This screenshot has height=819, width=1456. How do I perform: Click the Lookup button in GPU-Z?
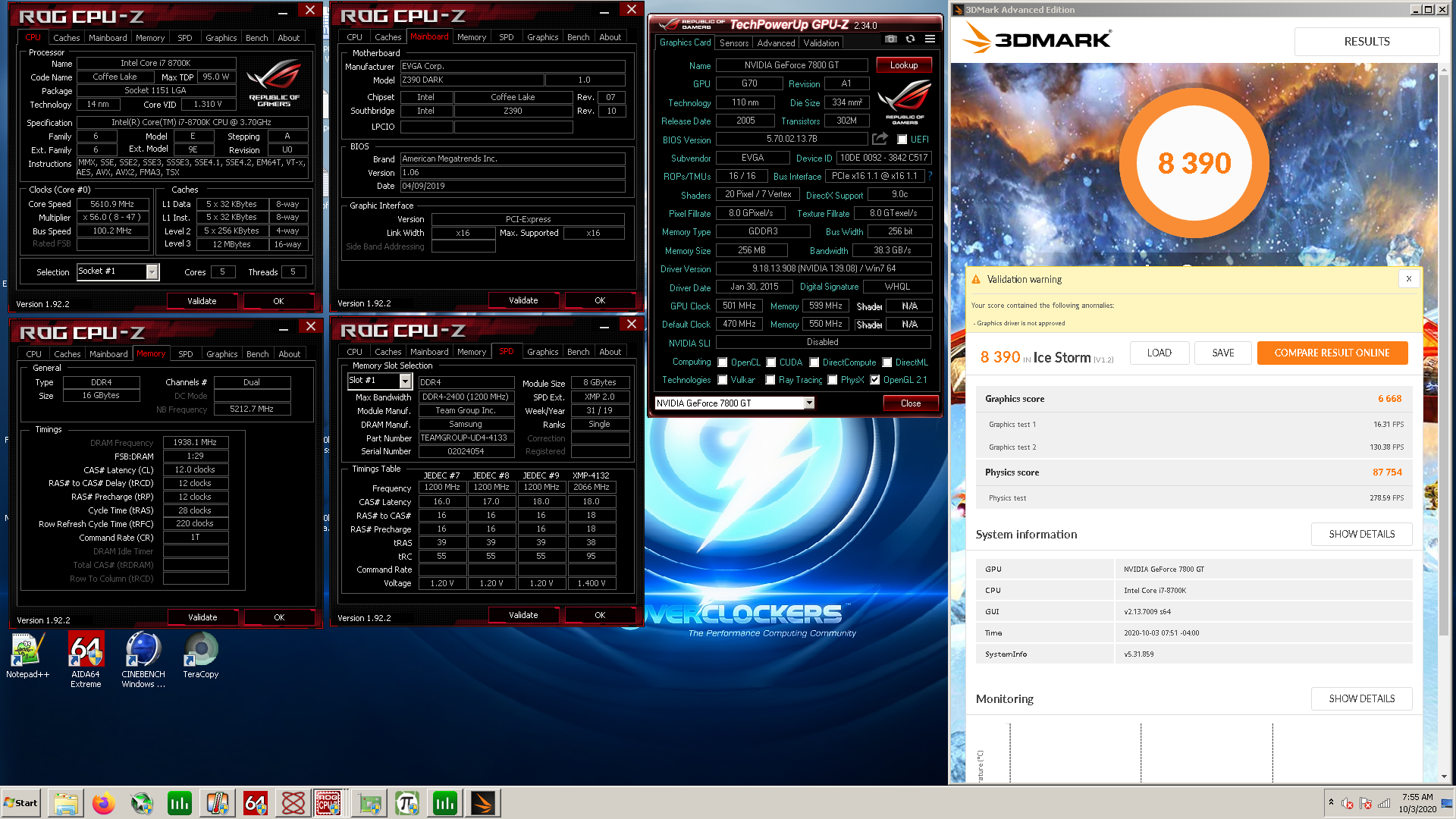(904, 65)
